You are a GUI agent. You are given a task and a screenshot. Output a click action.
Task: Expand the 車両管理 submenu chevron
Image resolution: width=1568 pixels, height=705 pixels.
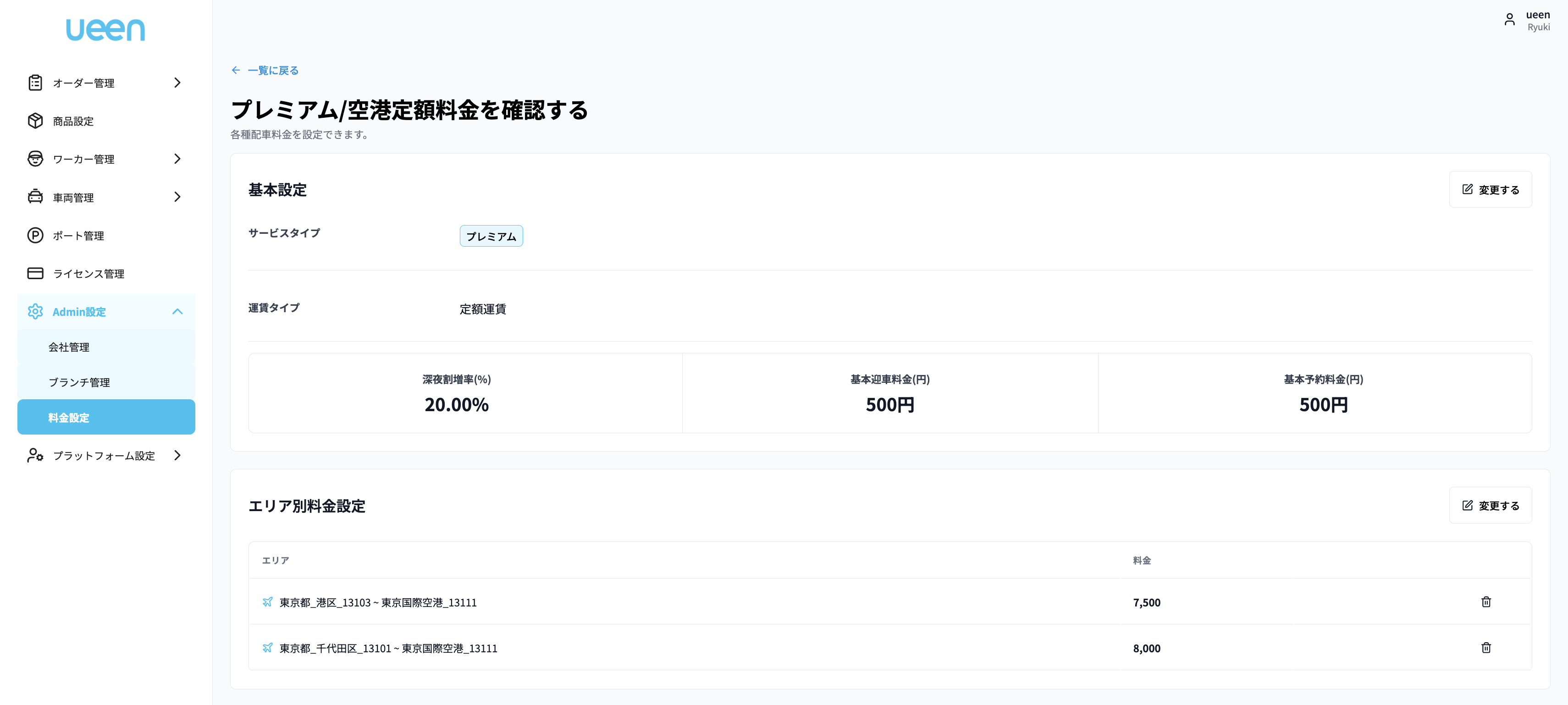tap(177, 197)
